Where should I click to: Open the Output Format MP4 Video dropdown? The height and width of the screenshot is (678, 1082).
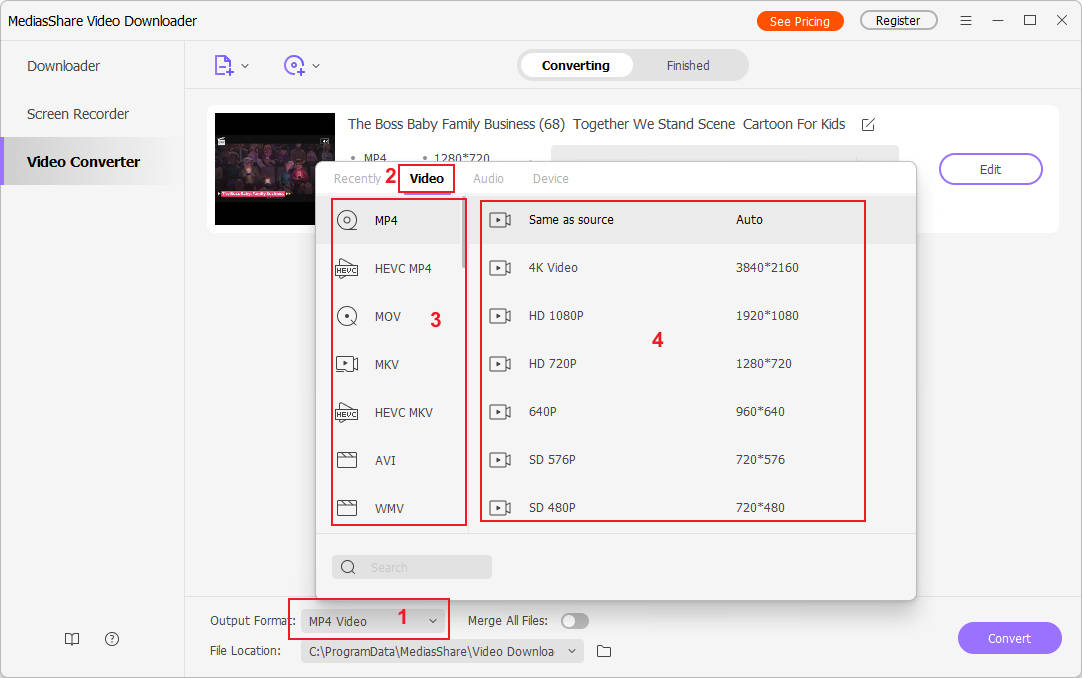(373, 621)
